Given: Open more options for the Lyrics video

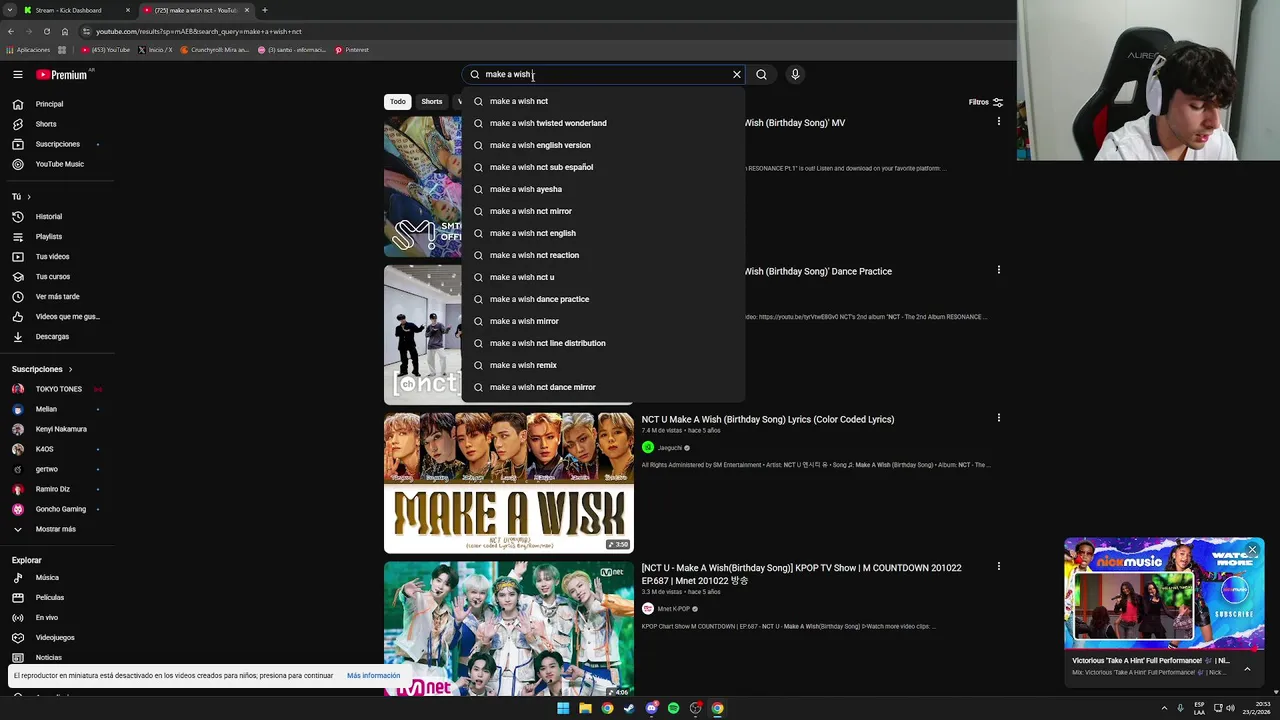Looking at the screenshot, I should [x=998, y=418].
